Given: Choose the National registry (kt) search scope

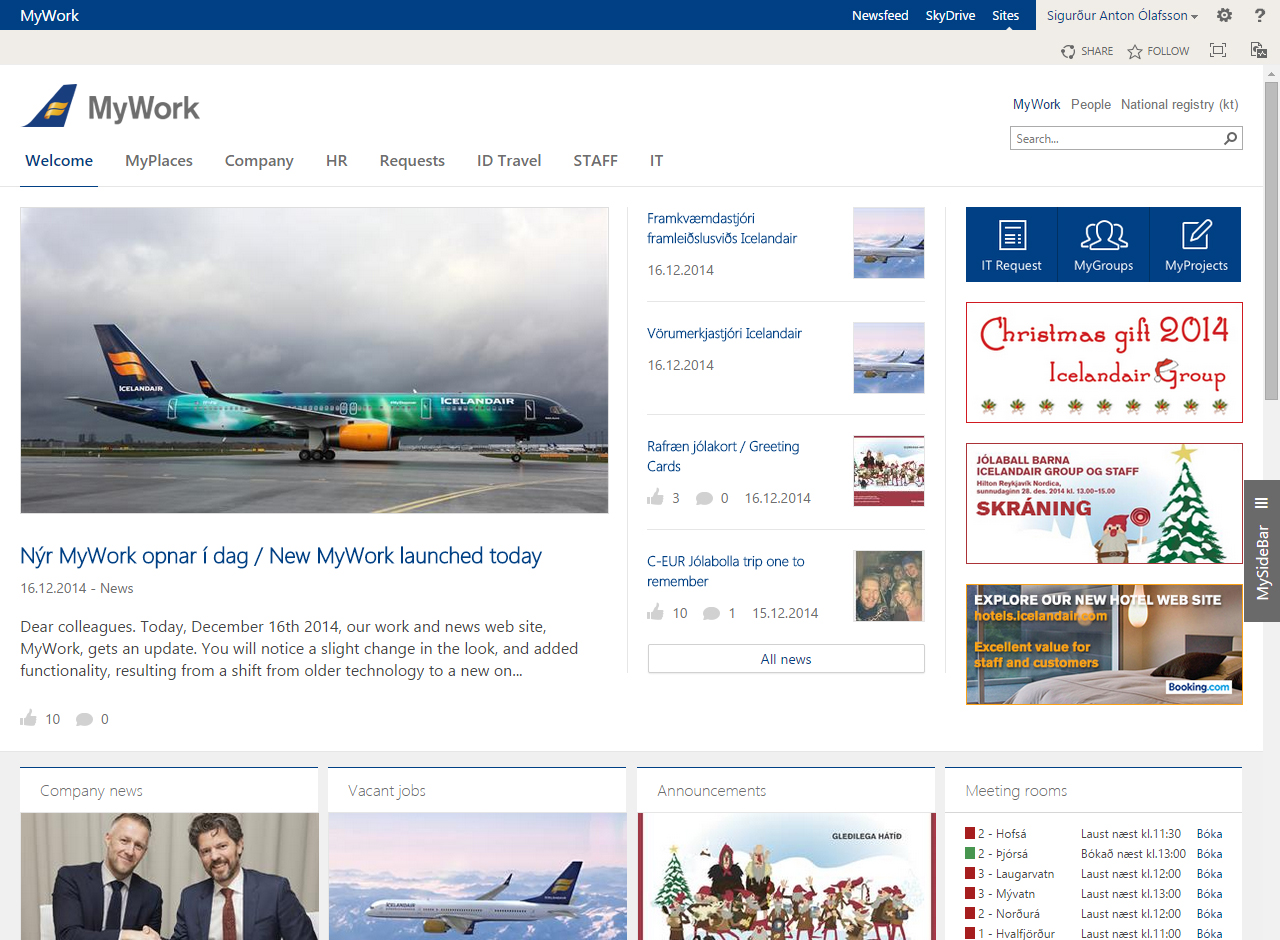Looking at the screenshot, I should click(1180, 104).
